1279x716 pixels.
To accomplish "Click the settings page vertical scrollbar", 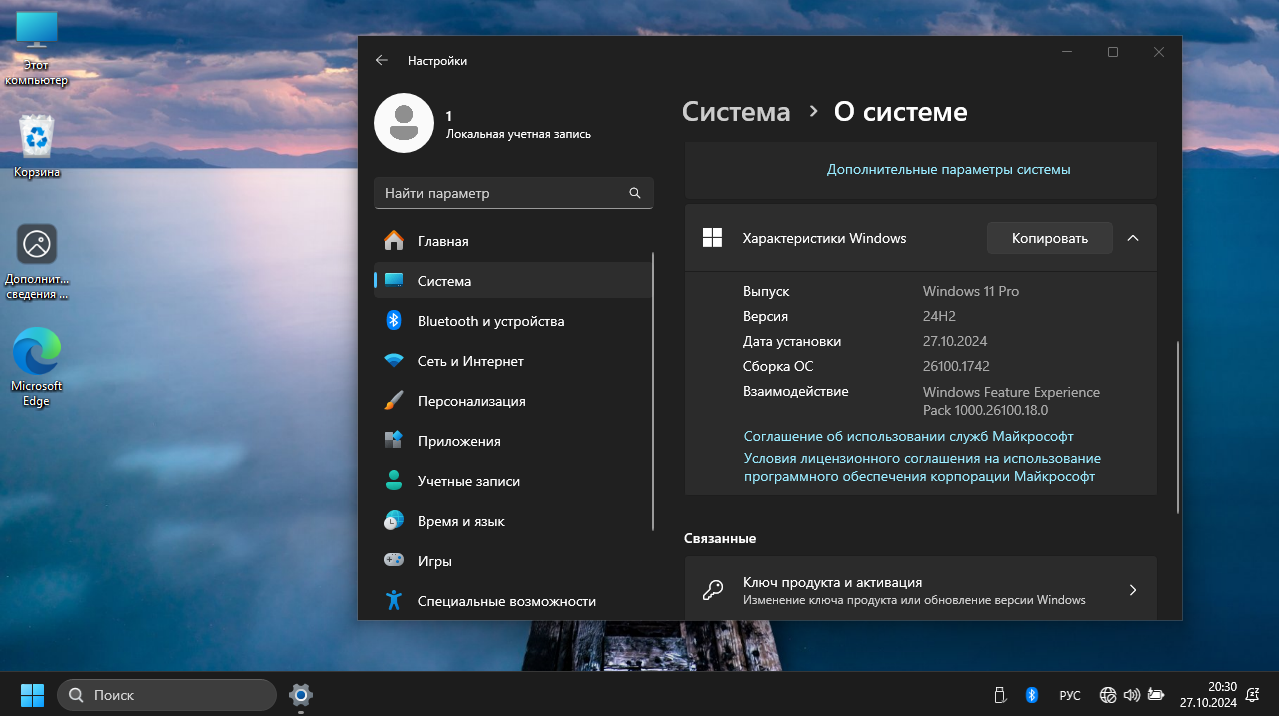I will [1177, 428].
